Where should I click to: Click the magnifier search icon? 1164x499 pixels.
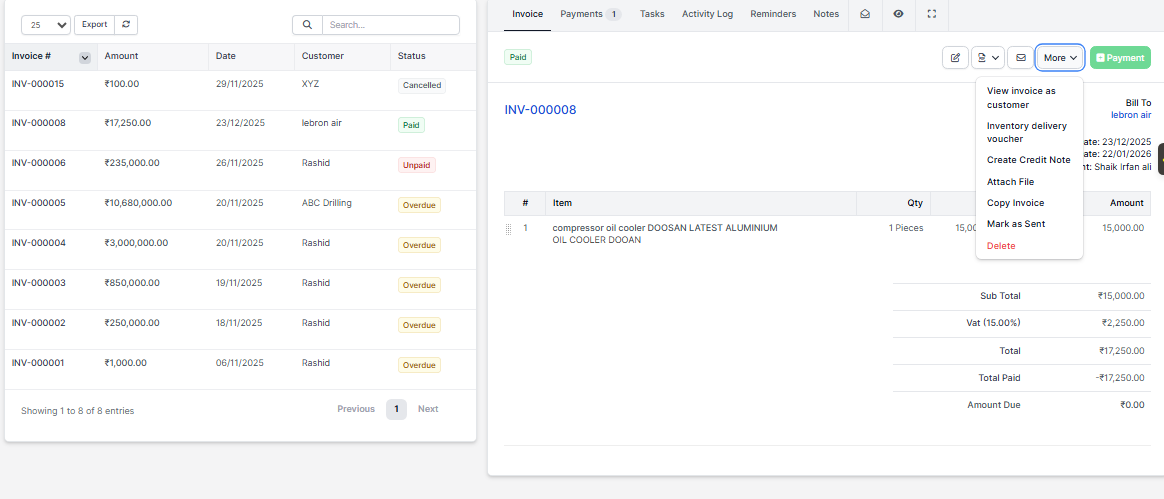(307, 25)
